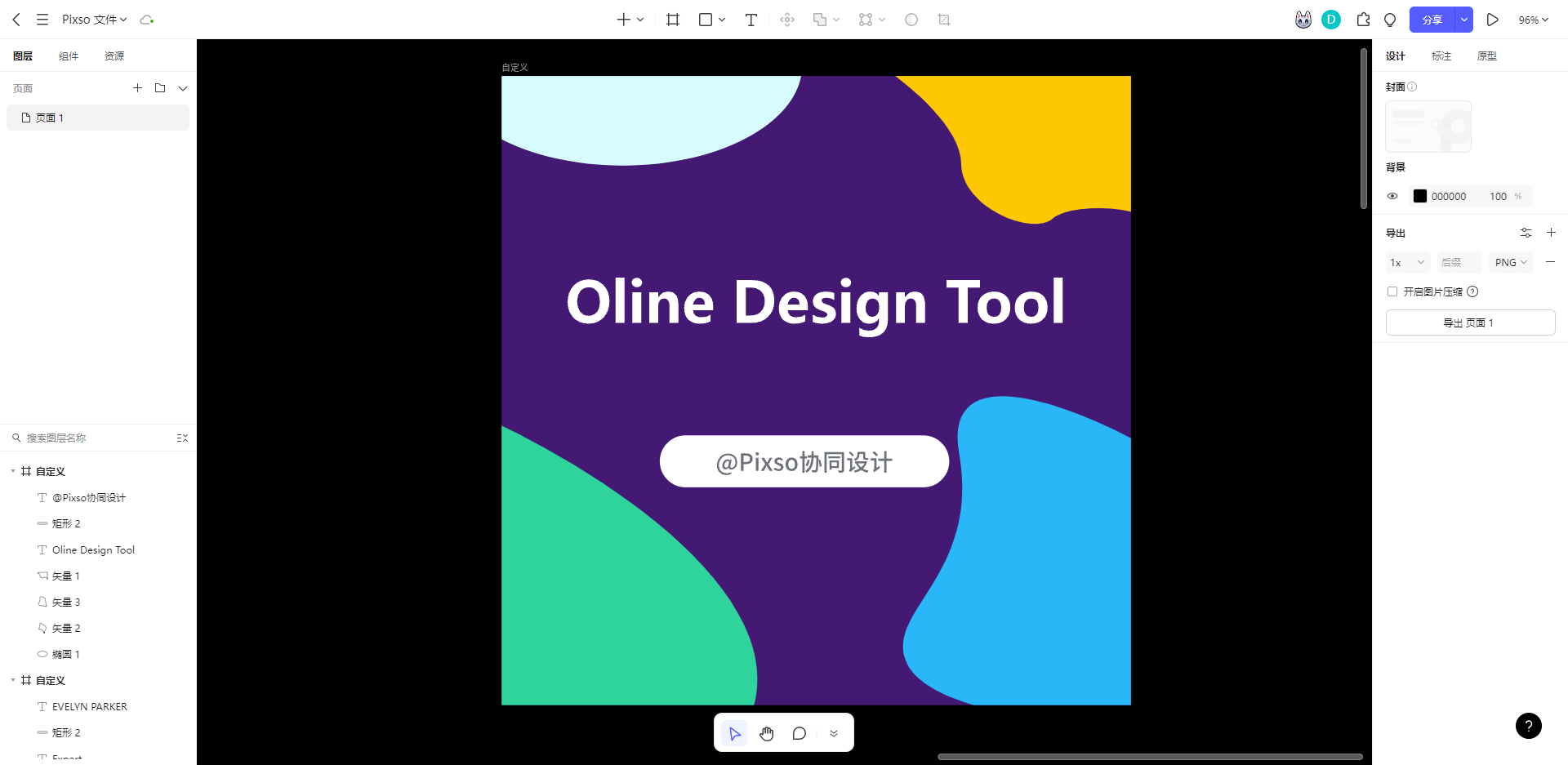
Task: Switch to 资源 tab
Action: [x=114, y=56]
